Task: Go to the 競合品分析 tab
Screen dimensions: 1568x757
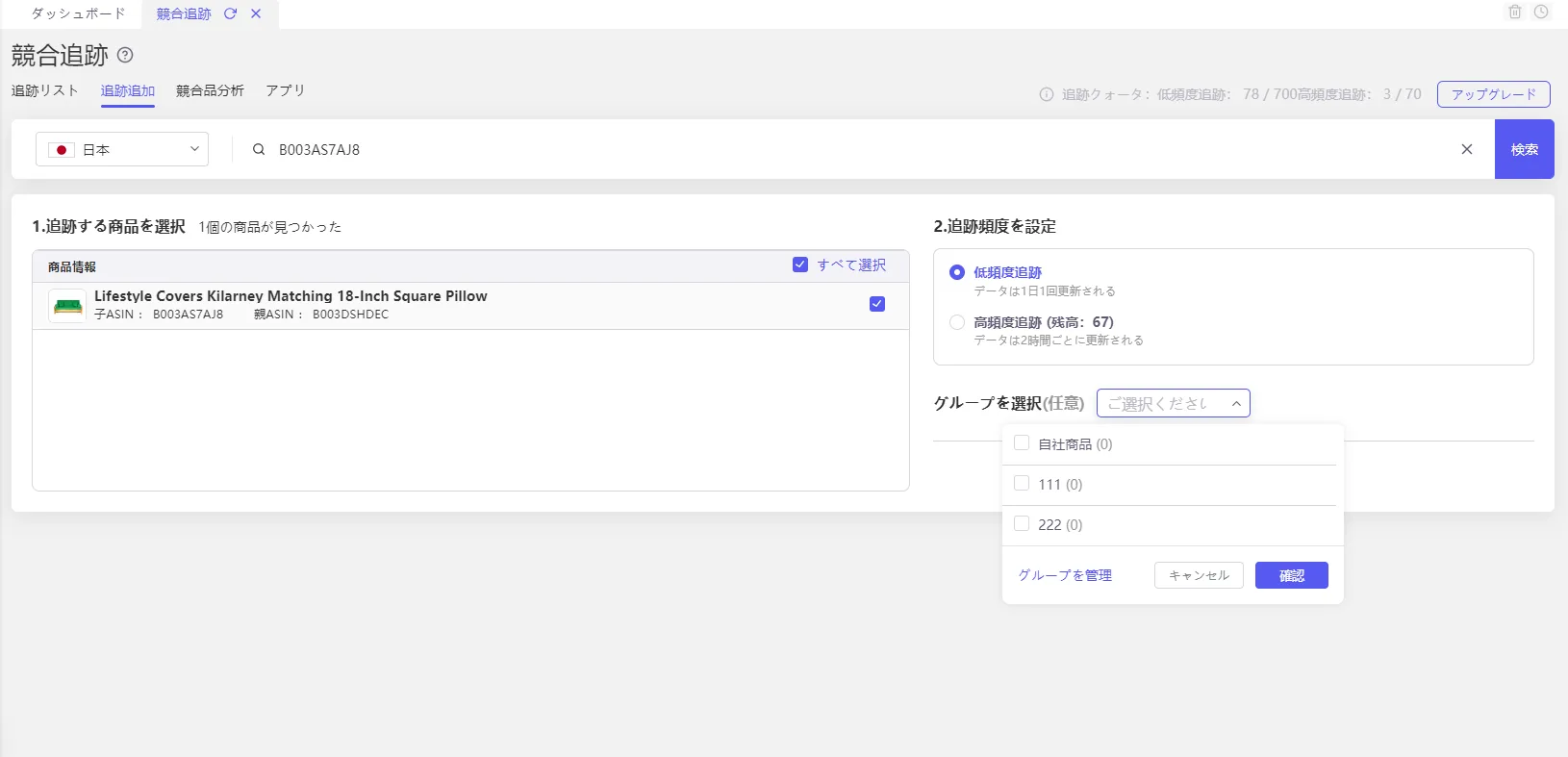Action: pyautogui.click(x=210, y=90)
